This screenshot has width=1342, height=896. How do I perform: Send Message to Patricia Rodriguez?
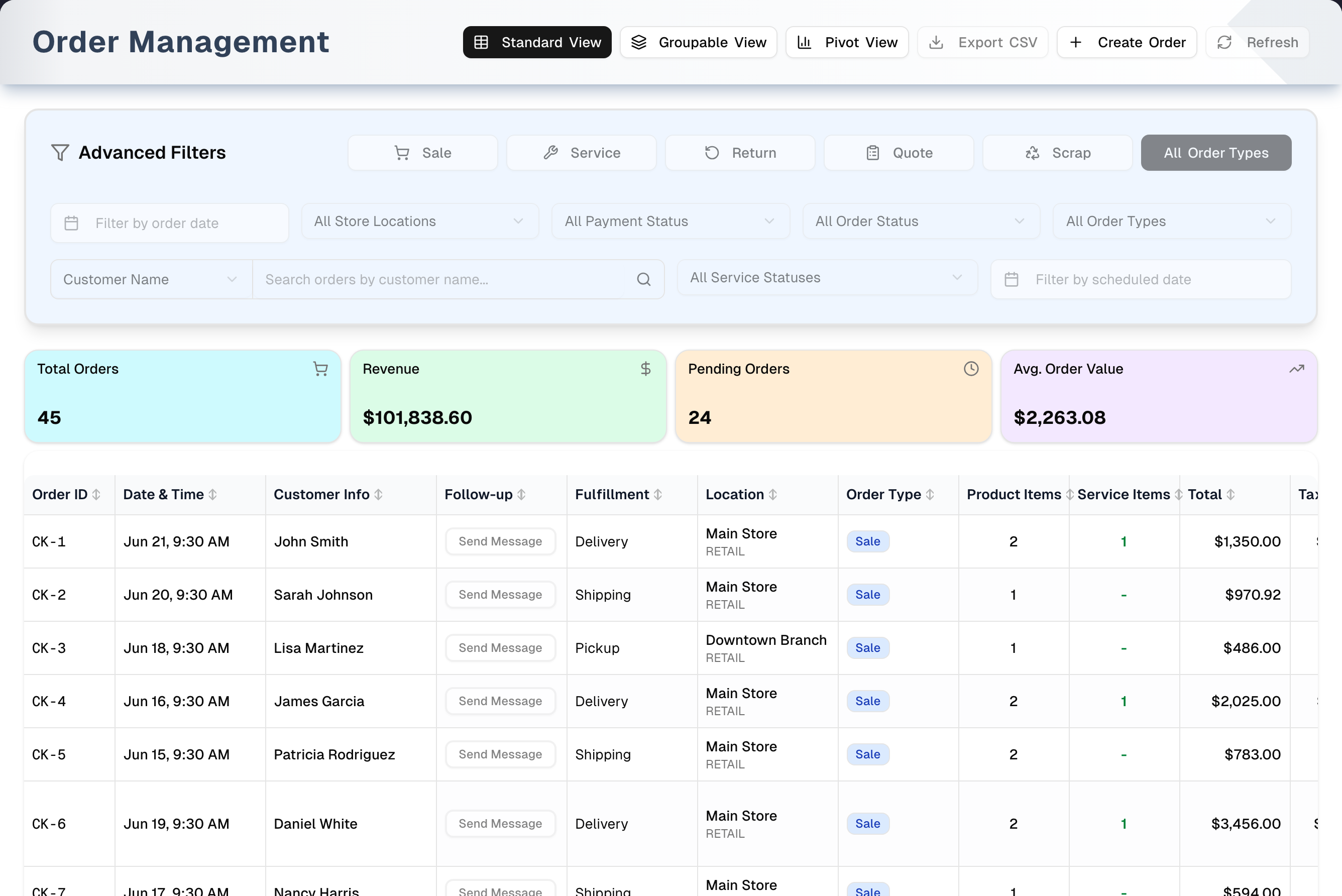(500, 754)
